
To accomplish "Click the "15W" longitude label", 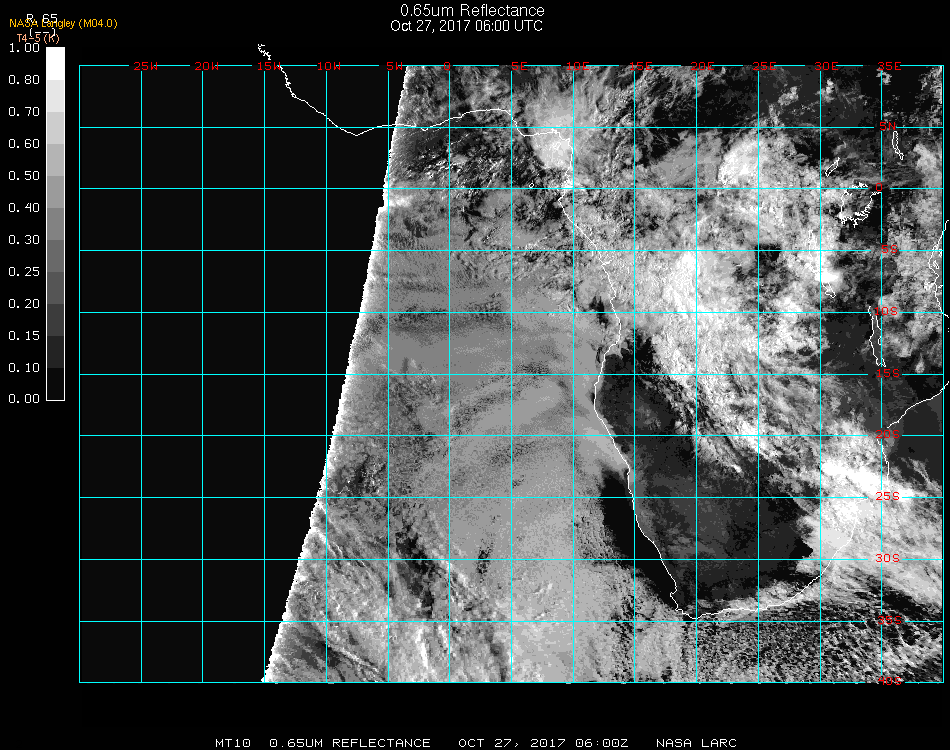I will pyautogui.click(x=268, y=66).
